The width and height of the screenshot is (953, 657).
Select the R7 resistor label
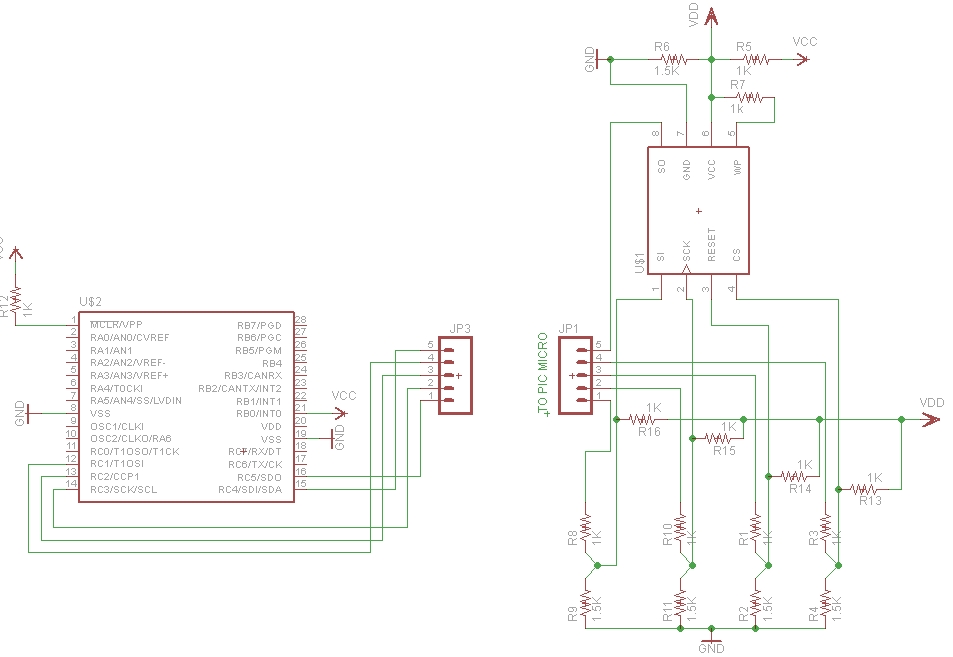(737, 84)
